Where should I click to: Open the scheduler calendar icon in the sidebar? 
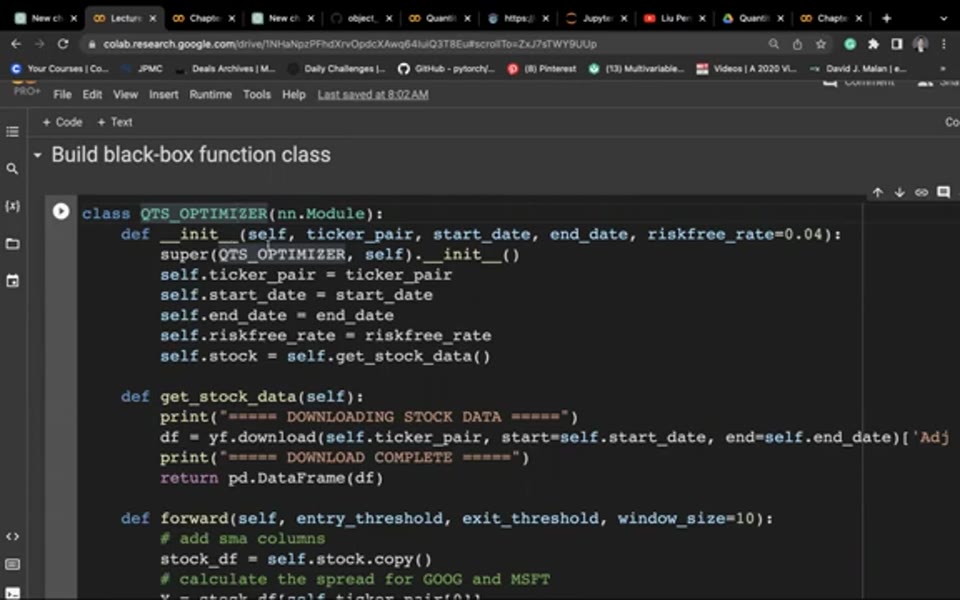[12, 281]
